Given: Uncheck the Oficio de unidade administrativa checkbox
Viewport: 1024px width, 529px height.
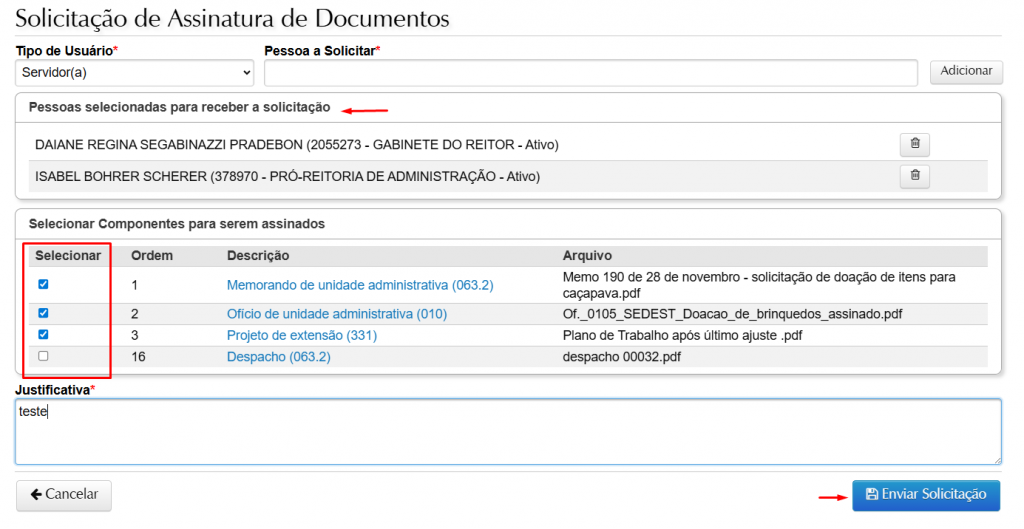Looking at the screenshot, I should [43, 313].
